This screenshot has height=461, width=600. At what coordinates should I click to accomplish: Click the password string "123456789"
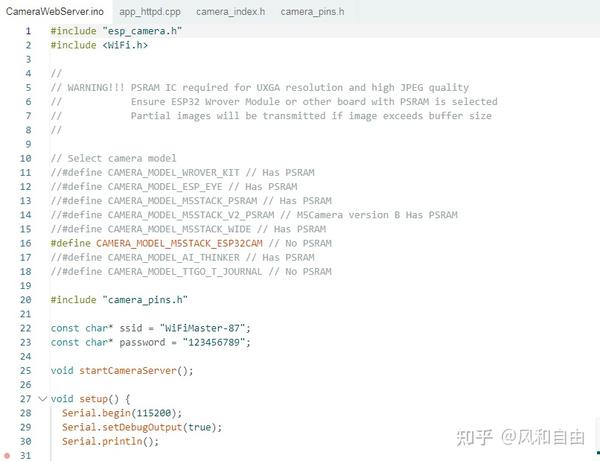click(x=214, y=342)
